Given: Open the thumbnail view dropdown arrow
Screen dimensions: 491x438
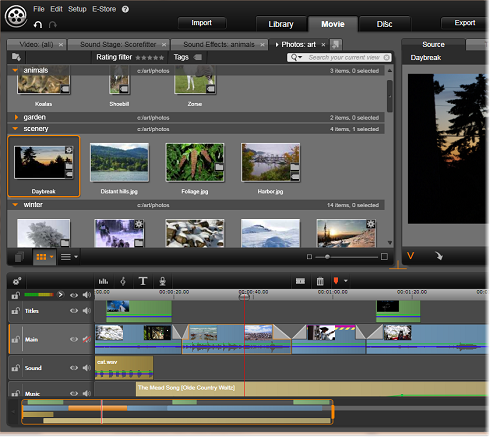Looking at the screenshot, I should 51,257.
